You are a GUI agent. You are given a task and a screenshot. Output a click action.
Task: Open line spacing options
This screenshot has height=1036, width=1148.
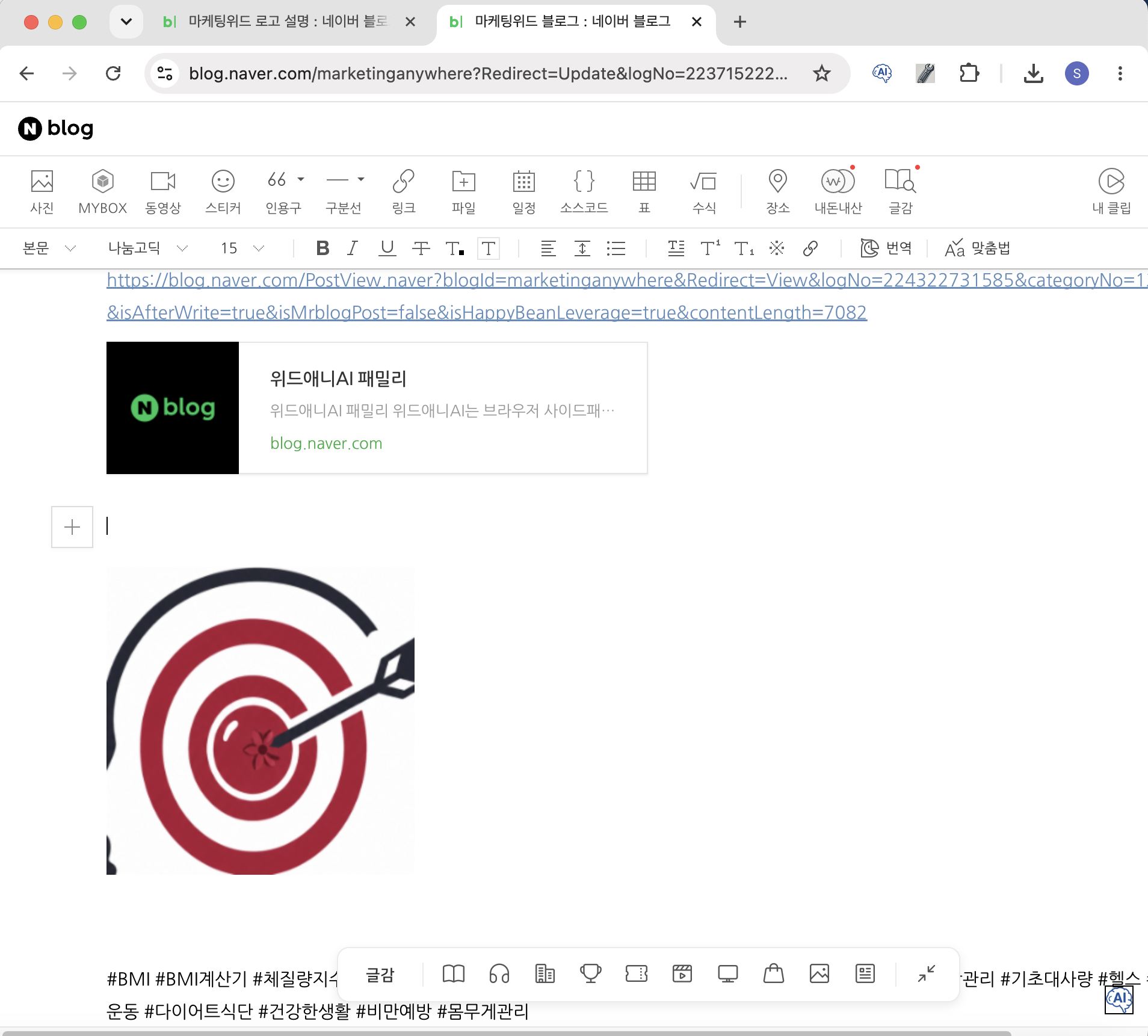pyautogui.click(x=582, y=248)
